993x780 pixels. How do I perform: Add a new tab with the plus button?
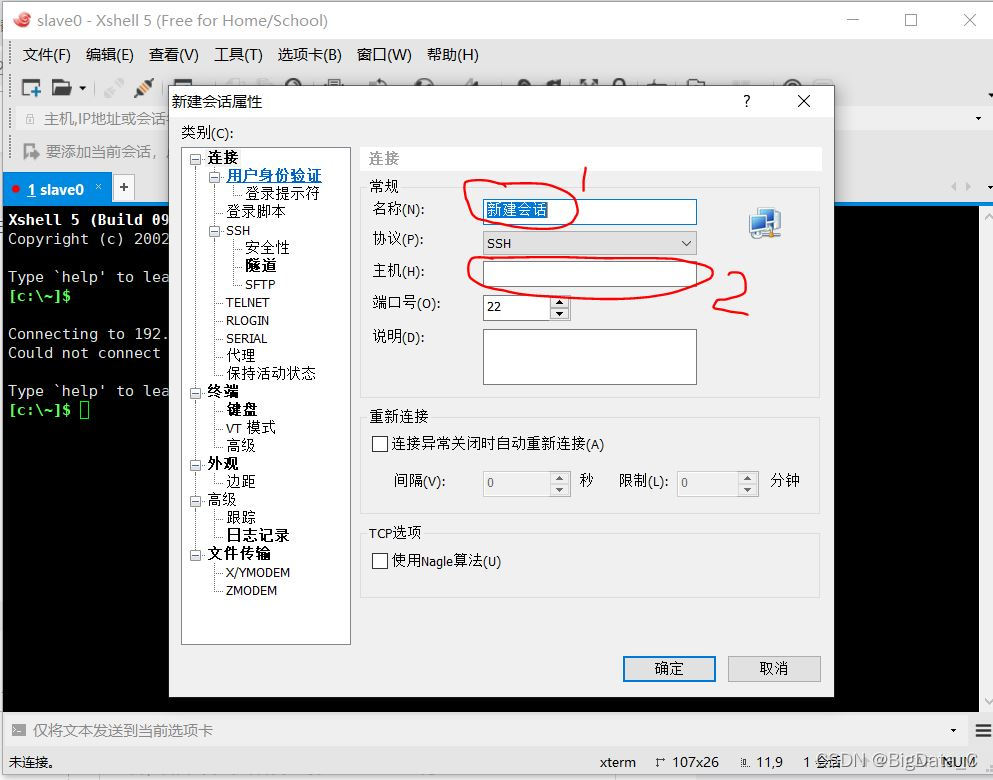pyautogui.click(x=124, y=187)
